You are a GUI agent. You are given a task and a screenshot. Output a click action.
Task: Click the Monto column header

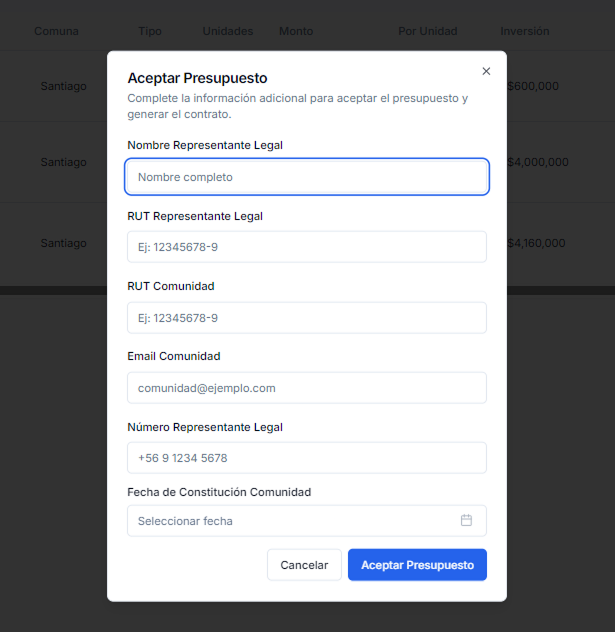(296, 31)
